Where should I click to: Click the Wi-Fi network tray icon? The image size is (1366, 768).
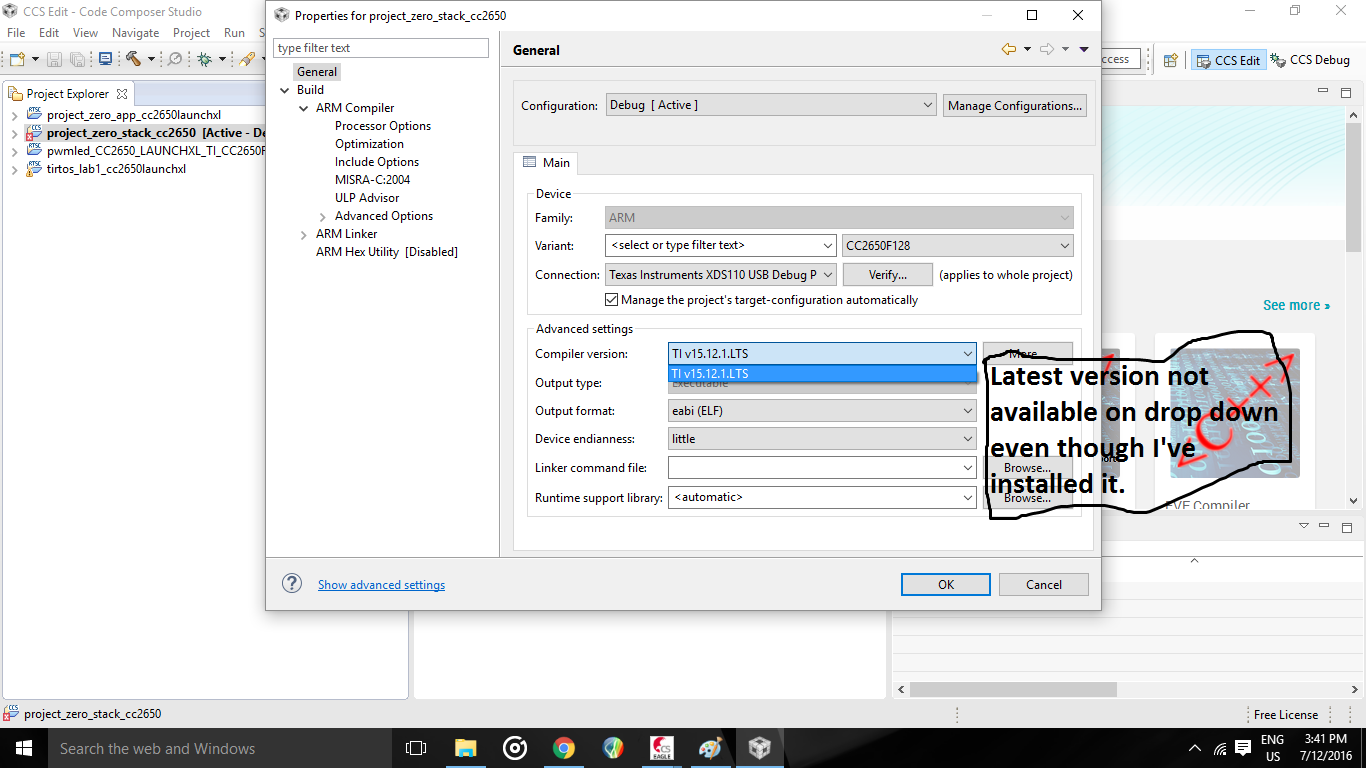[1220, 748]
